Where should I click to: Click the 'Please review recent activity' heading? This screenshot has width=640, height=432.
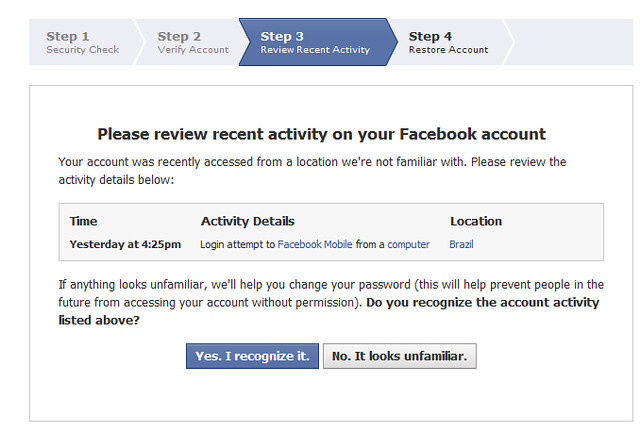(321, 134)
